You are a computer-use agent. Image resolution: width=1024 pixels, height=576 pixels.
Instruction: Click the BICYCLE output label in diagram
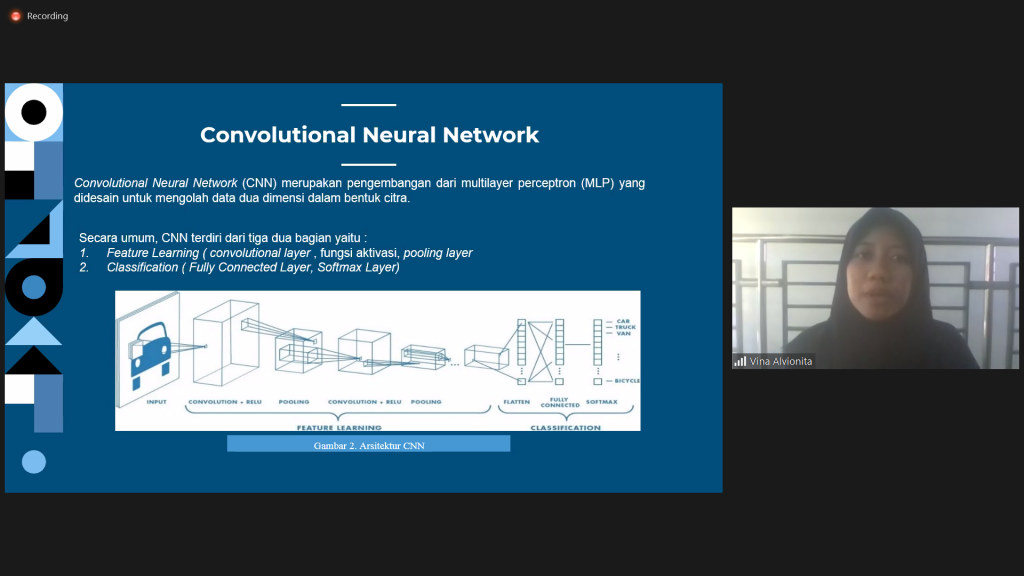(x=623, y=381)
